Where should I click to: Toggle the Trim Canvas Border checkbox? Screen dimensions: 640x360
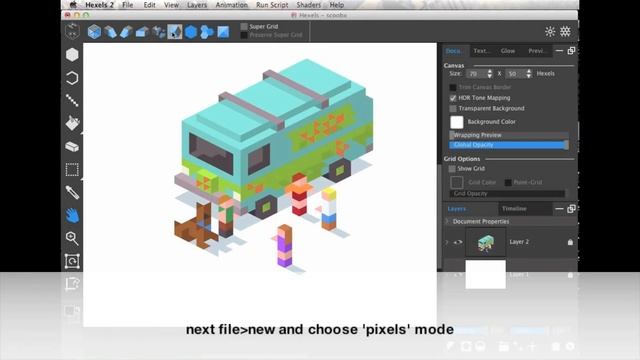(453, 87)
